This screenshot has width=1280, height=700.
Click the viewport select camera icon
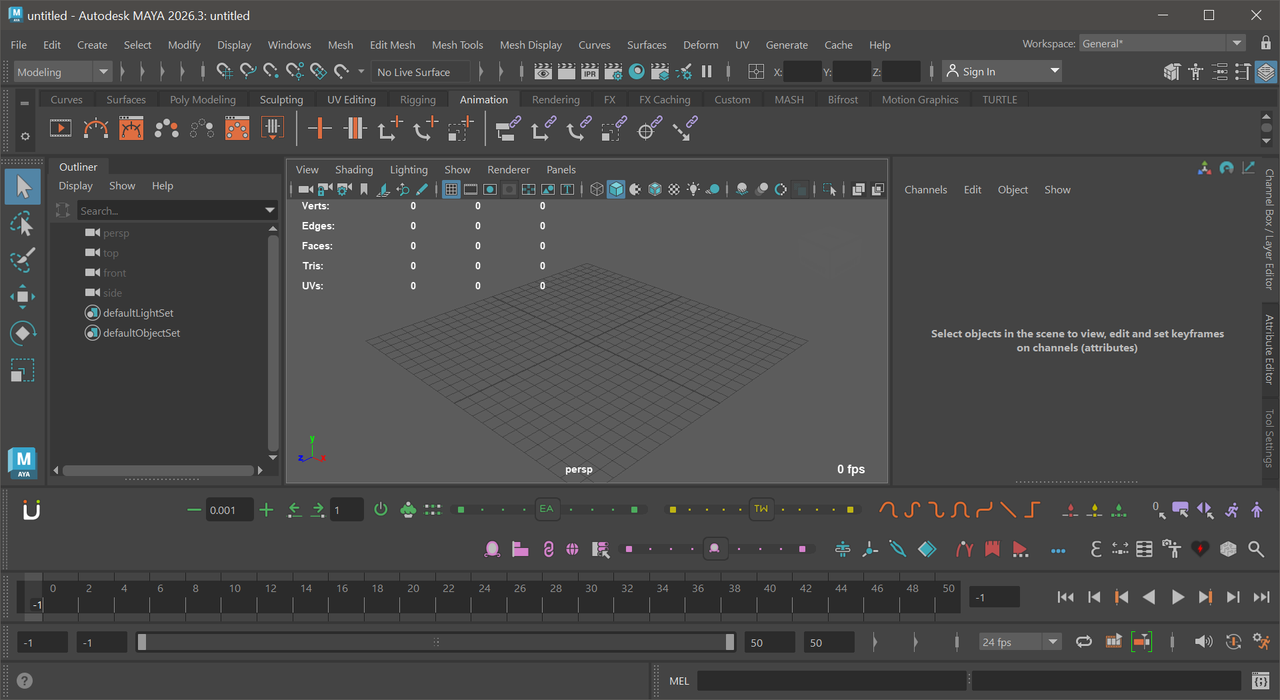pos(305,189)
